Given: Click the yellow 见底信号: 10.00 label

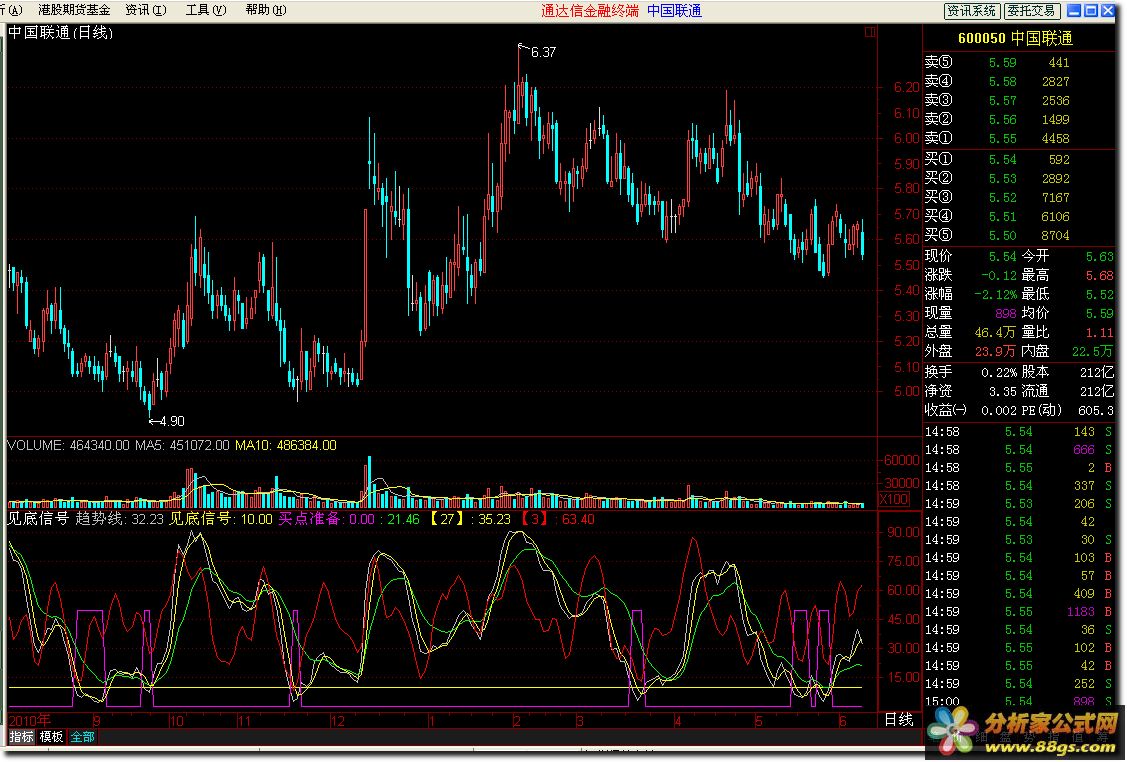Looking at the screenshot, I should (x=221, y=519).
